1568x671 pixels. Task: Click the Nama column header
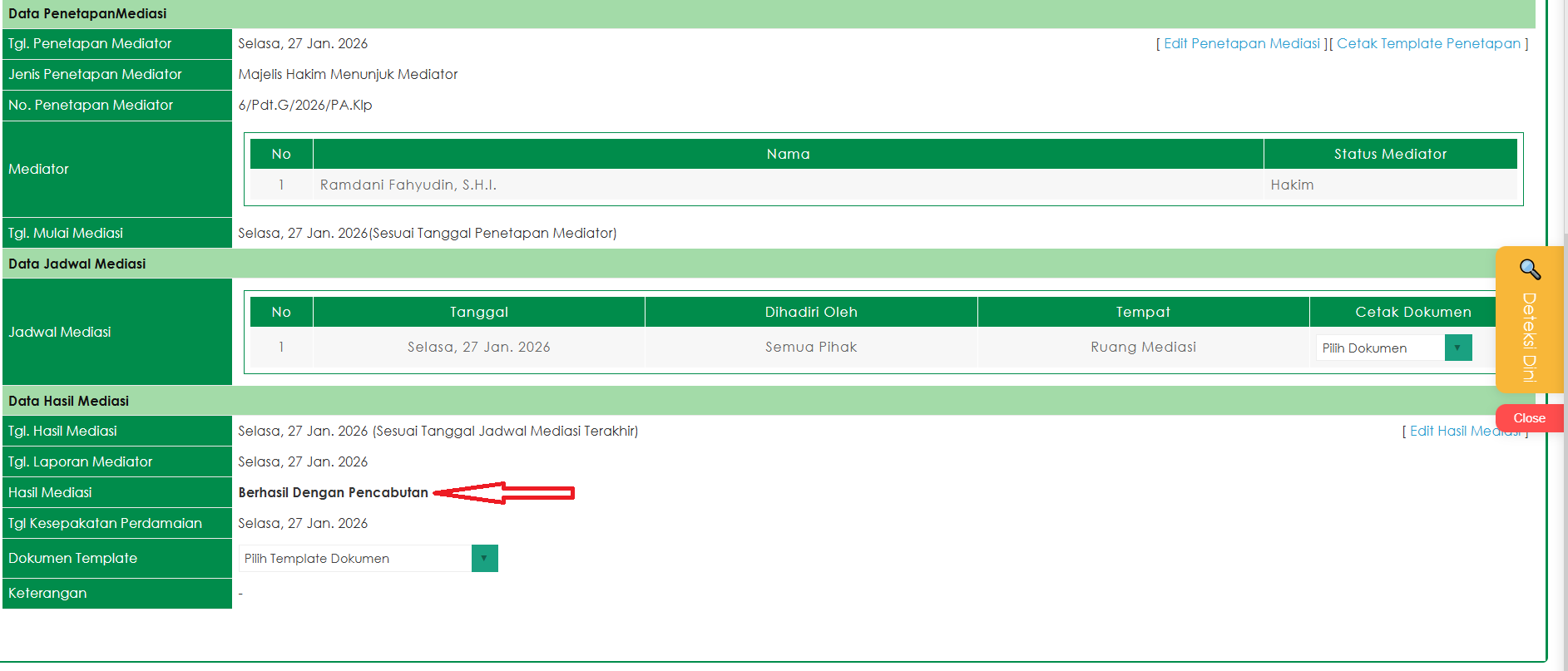(788, 154)
